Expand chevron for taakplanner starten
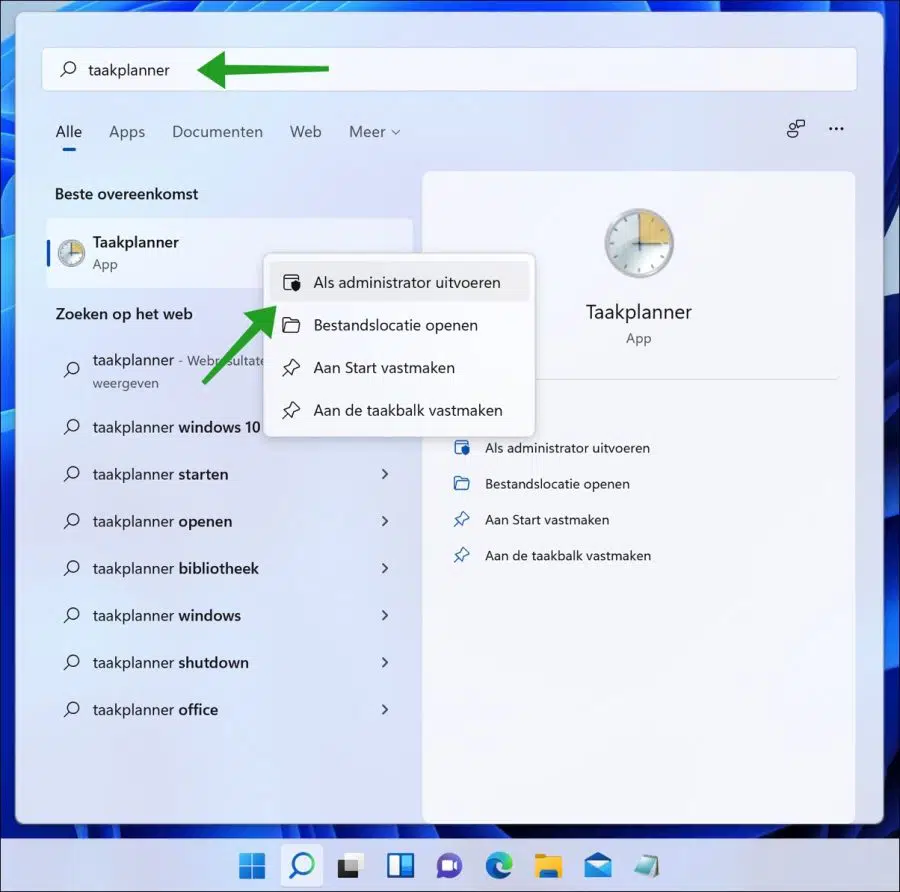This screenshot has width=900, height=892. [x=385, y=474]
